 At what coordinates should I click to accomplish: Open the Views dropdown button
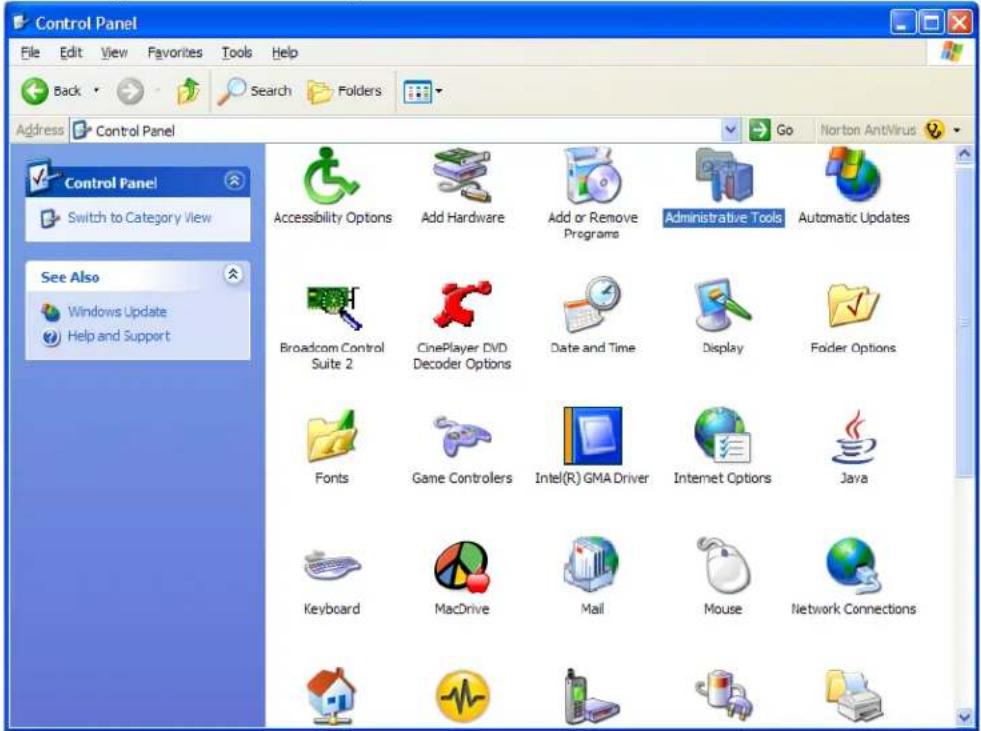[x=423, y=92]
